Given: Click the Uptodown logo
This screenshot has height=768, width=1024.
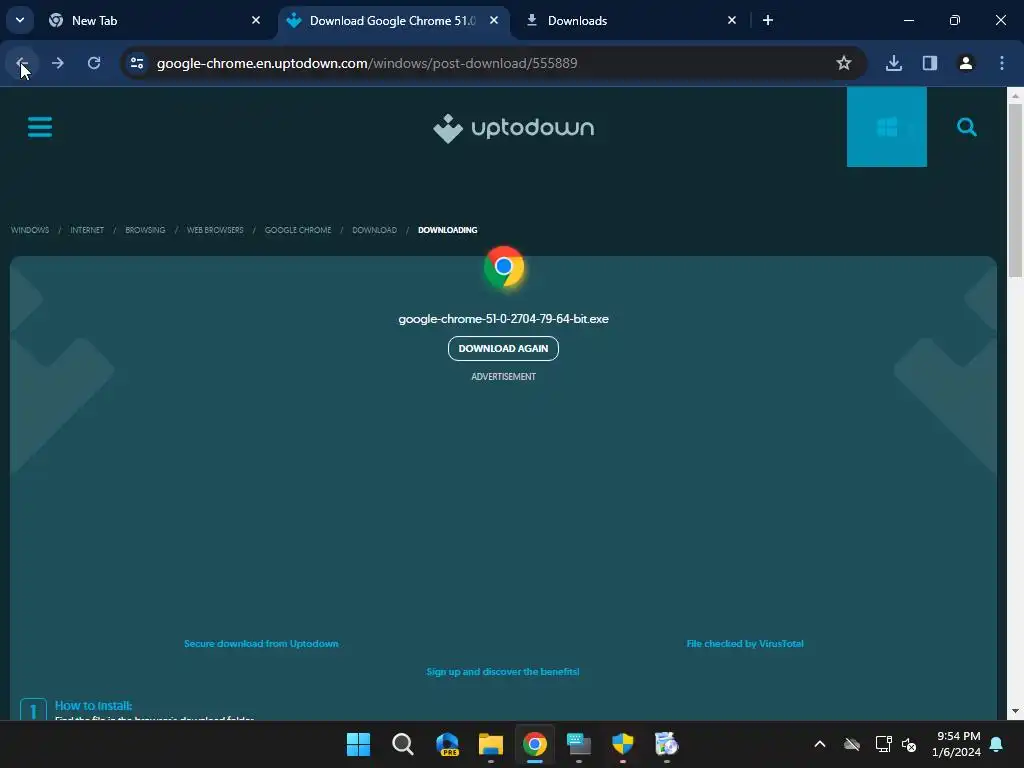Looking at the screenshot, I should (513, 128).
